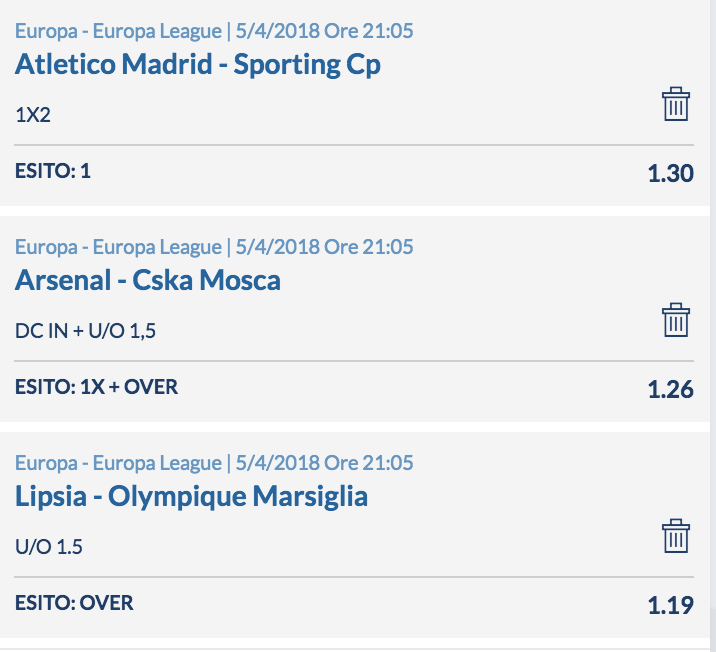Delete the Atletico Madrid - Sporting Cp bet
Image resolution: width=716 pixels, height=652 pixels.
click(x=676, y=104)
